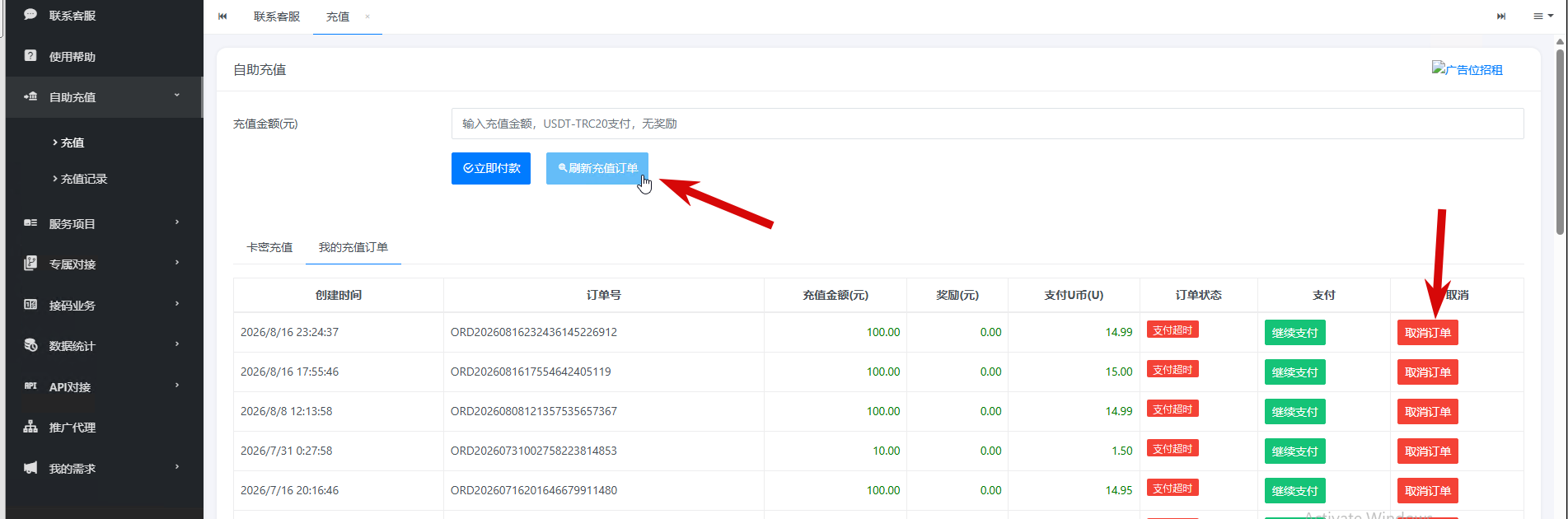The image size is (1568, 519).
Task: Click the 数据统计 database icon
Action: 30,345
